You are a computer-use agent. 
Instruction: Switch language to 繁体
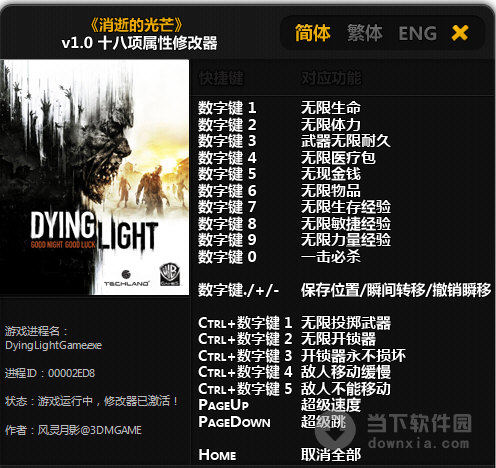pyautogui.click(x=365, y=33)
